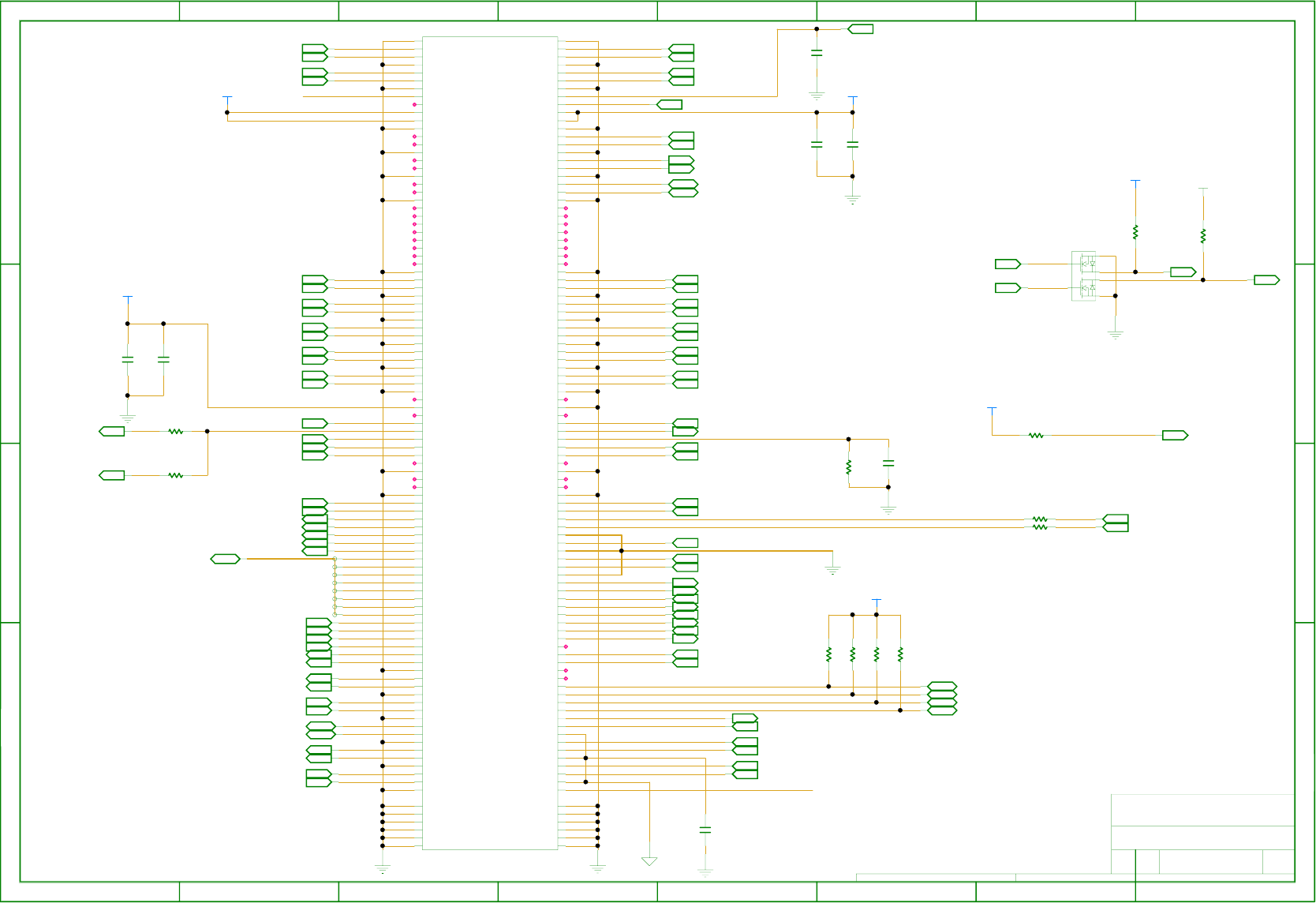Viewport: 1316px width, 903px height.
Task: Select the lower of the two far-left ports
Action: coord(112,475)
